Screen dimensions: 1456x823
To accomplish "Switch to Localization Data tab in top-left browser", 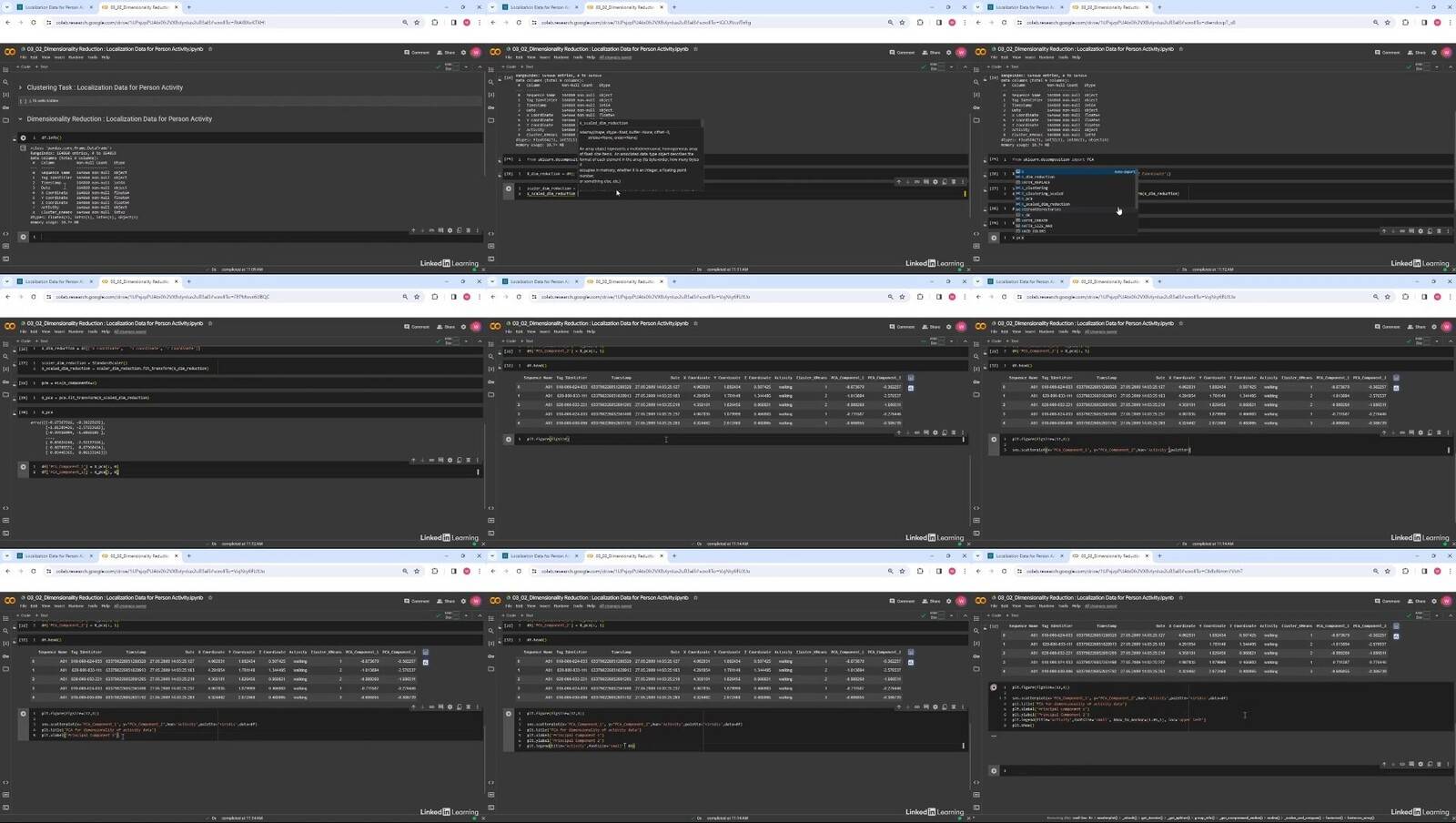I will tap(55, 7).
